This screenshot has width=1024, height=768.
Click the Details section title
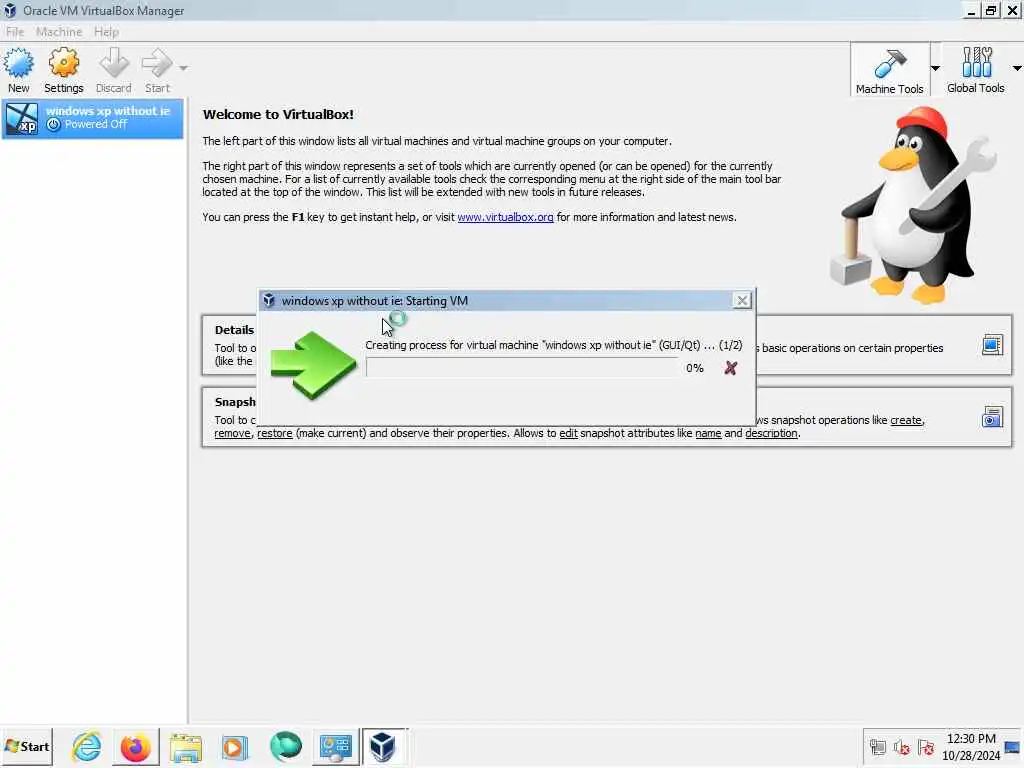tap(234, 330)
